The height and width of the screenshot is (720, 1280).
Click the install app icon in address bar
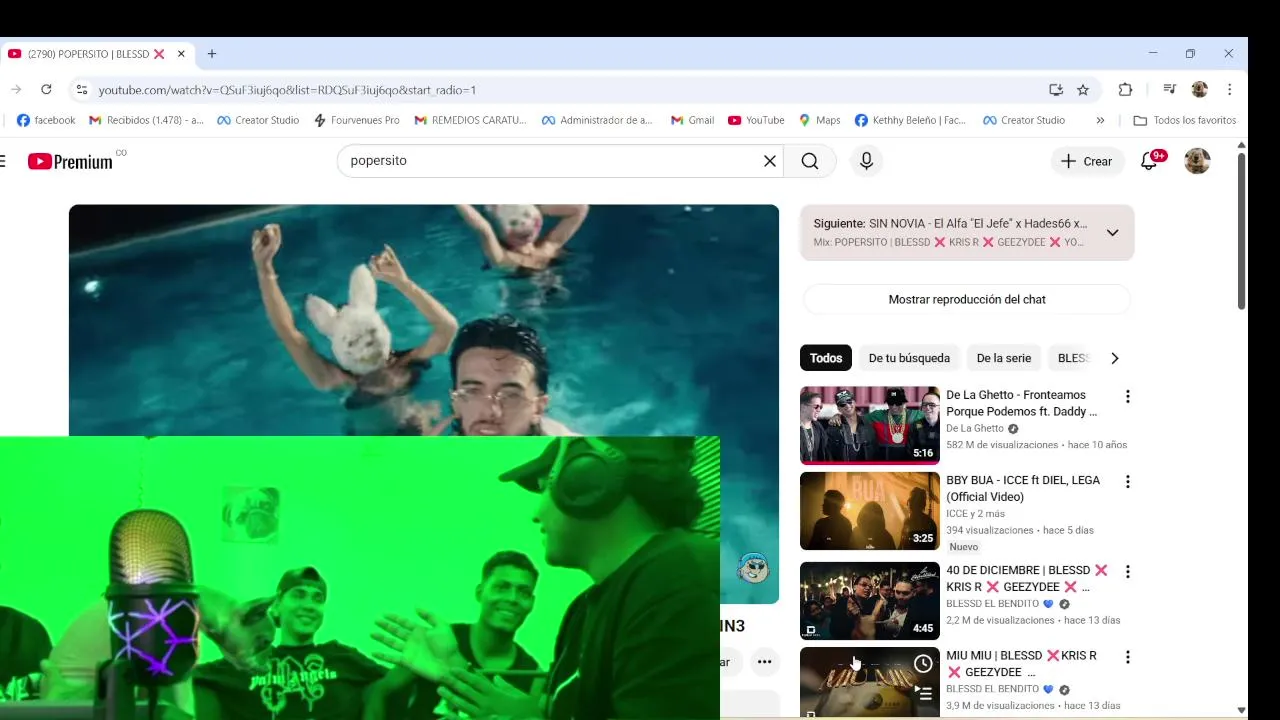(x=1056, y=90)
